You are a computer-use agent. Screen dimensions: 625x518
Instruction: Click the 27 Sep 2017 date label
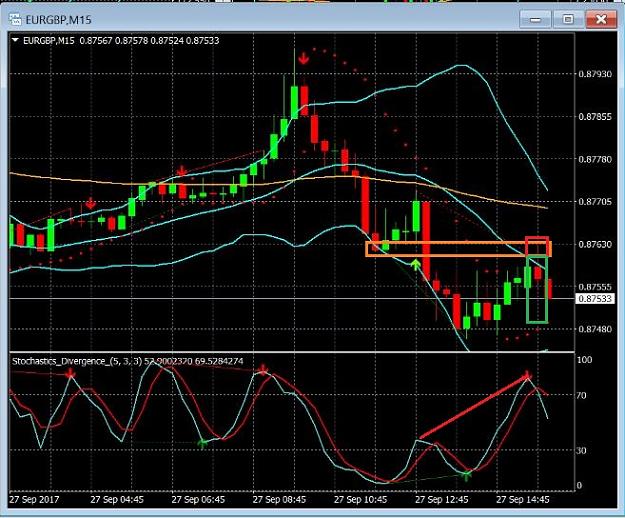(x=34, y=500)
